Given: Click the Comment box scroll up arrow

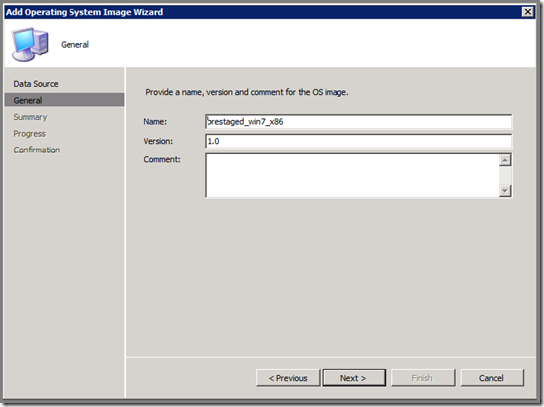Looking at the screenshot, I should point(505,160).
